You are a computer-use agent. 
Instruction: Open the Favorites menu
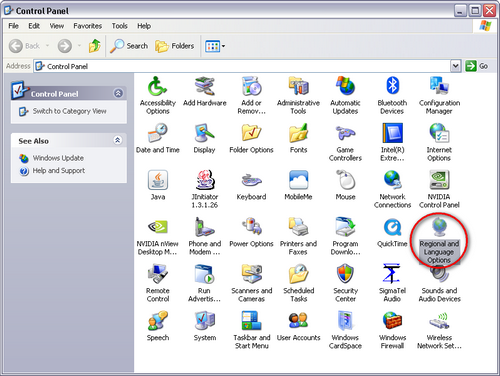(88, 26)
